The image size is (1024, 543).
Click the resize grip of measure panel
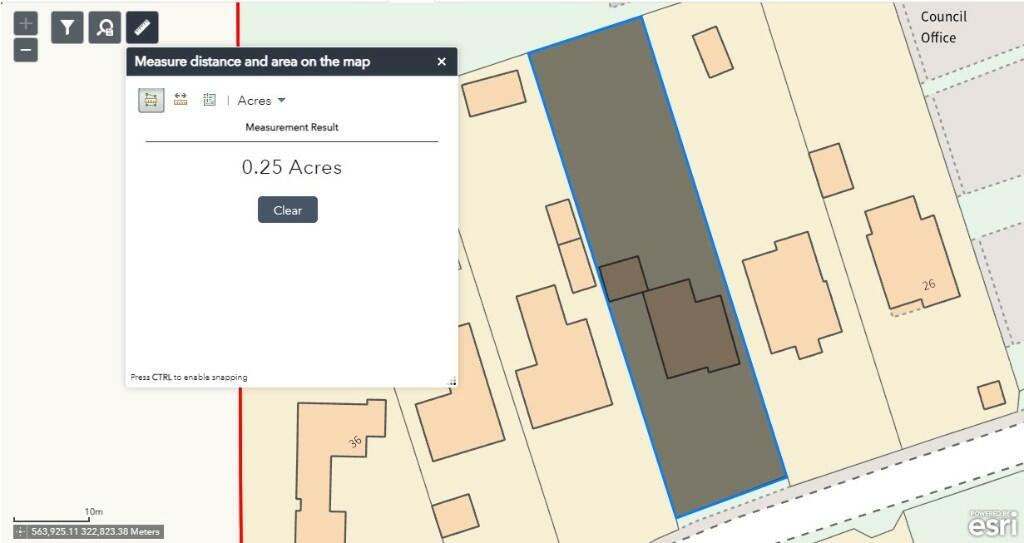coord(451,381)
